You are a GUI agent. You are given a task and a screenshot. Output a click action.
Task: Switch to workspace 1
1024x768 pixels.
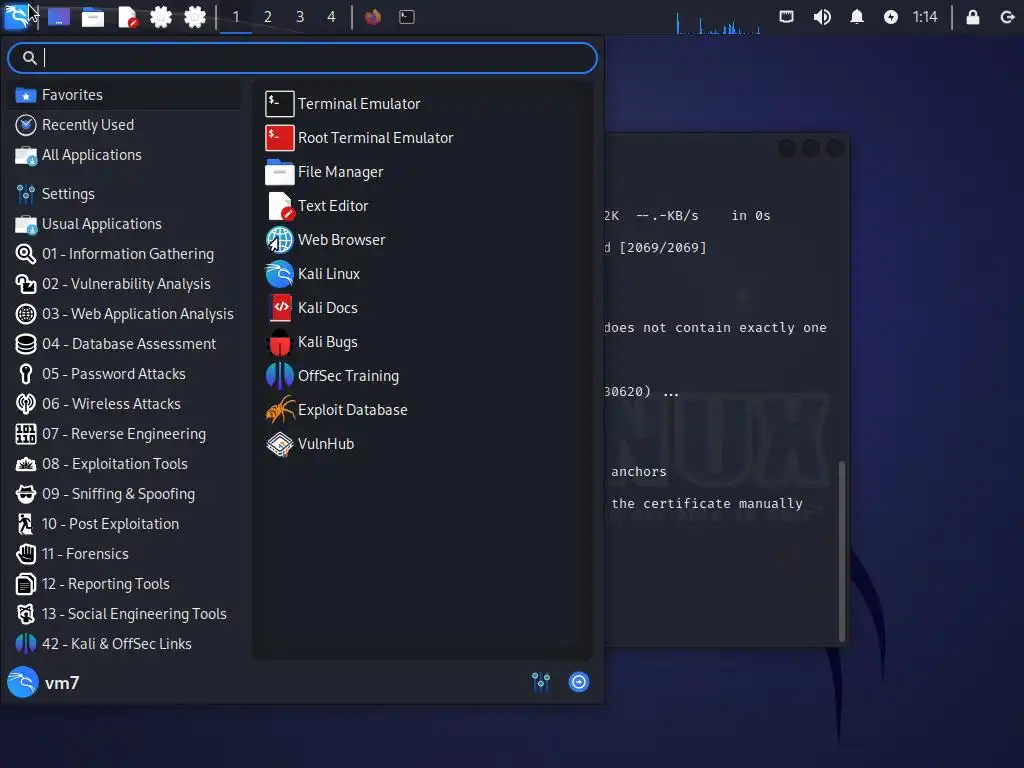click(236, 17)
